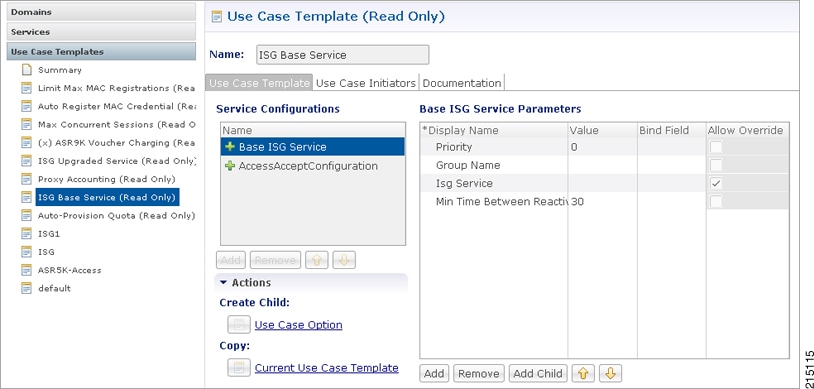The height and width of the screenshot is (389, 814).
Task: Move parameter down with down arrow icon
Action: pyautogui.click(x=610, y=373)
